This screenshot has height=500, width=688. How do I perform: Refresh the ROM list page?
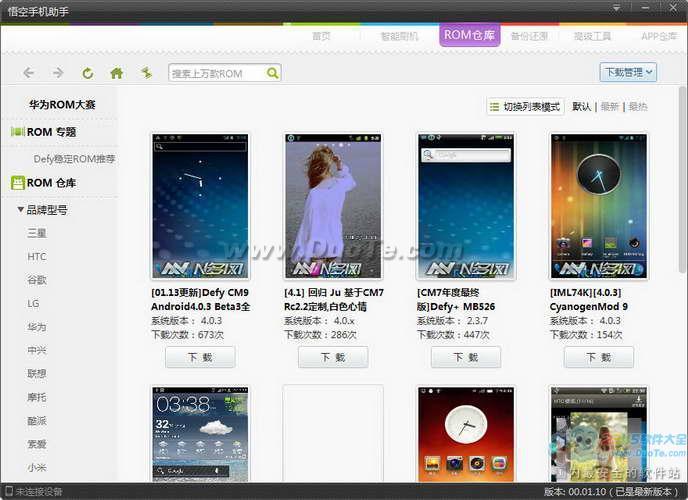(88, 73)
